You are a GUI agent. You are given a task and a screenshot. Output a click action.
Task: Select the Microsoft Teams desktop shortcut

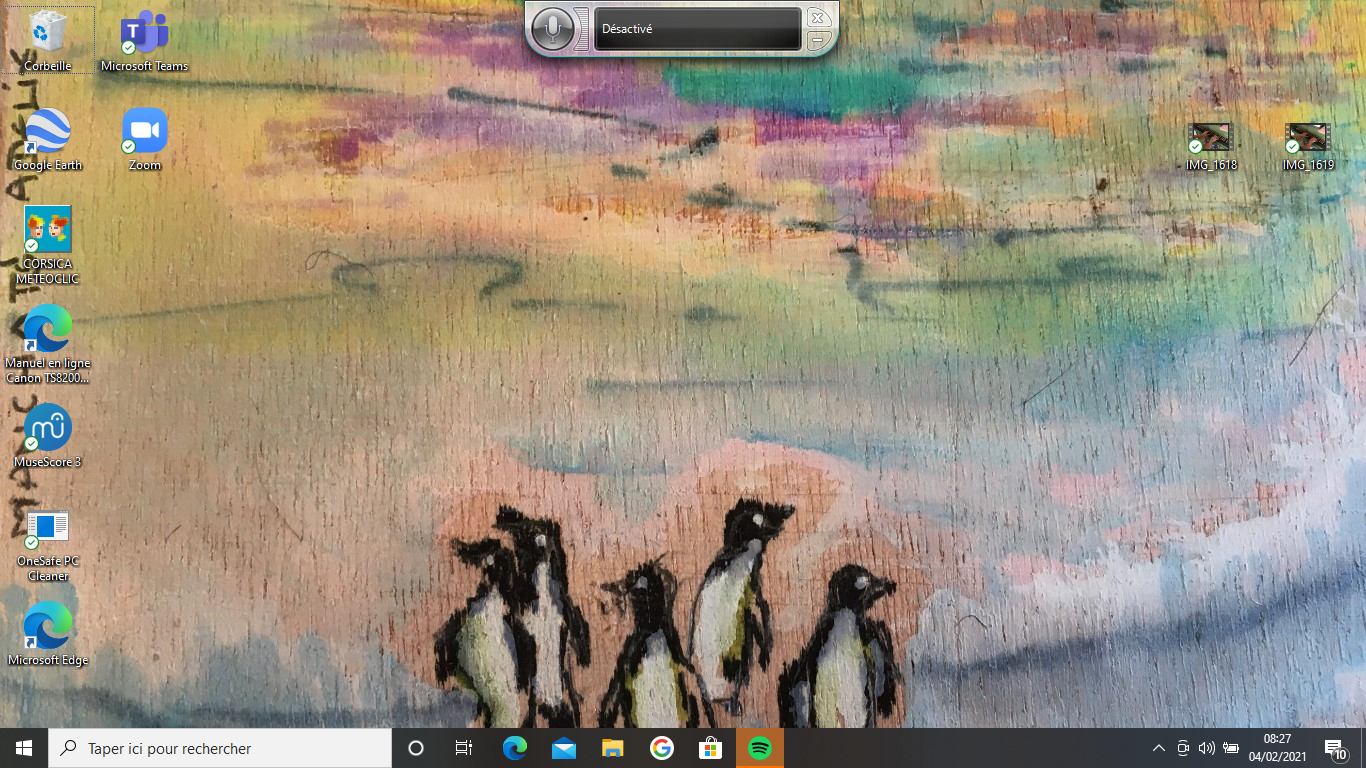point(144,41)
